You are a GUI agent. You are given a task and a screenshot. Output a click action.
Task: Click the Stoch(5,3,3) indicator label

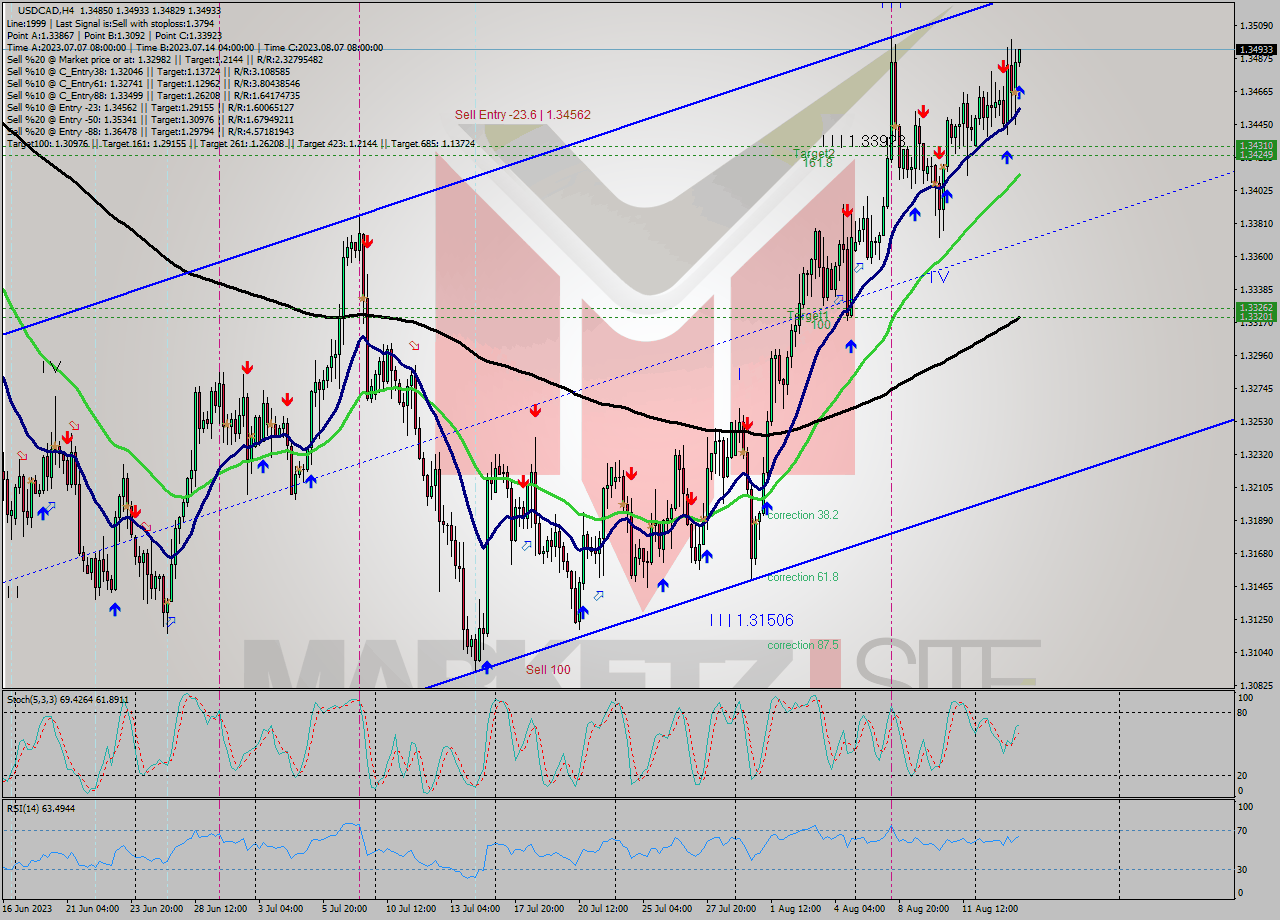click(x=66, y=699)
